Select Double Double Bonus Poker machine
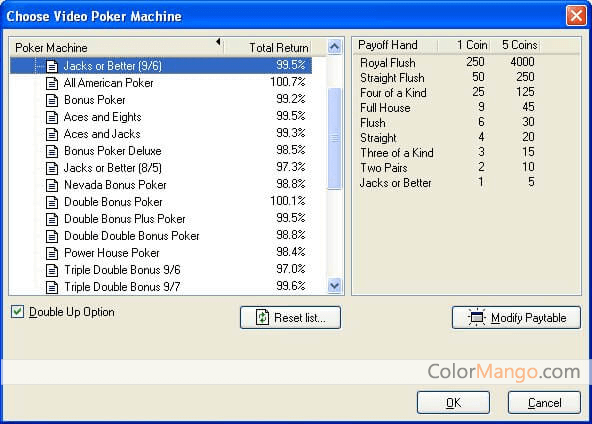This screenshot has height=424, width=592. pos(132,236)
